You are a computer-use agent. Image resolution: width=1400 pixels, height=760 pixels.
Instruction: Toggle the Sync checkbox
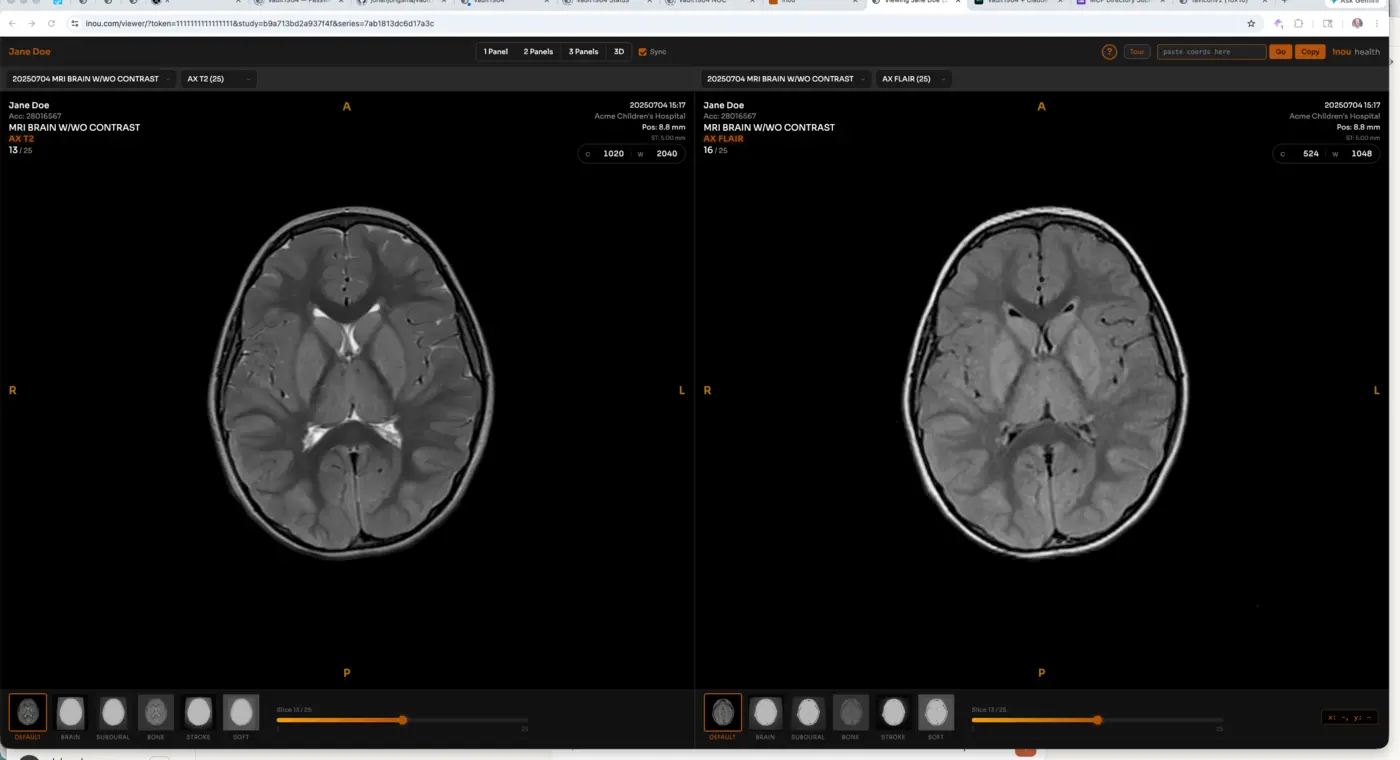coord(643,52)
